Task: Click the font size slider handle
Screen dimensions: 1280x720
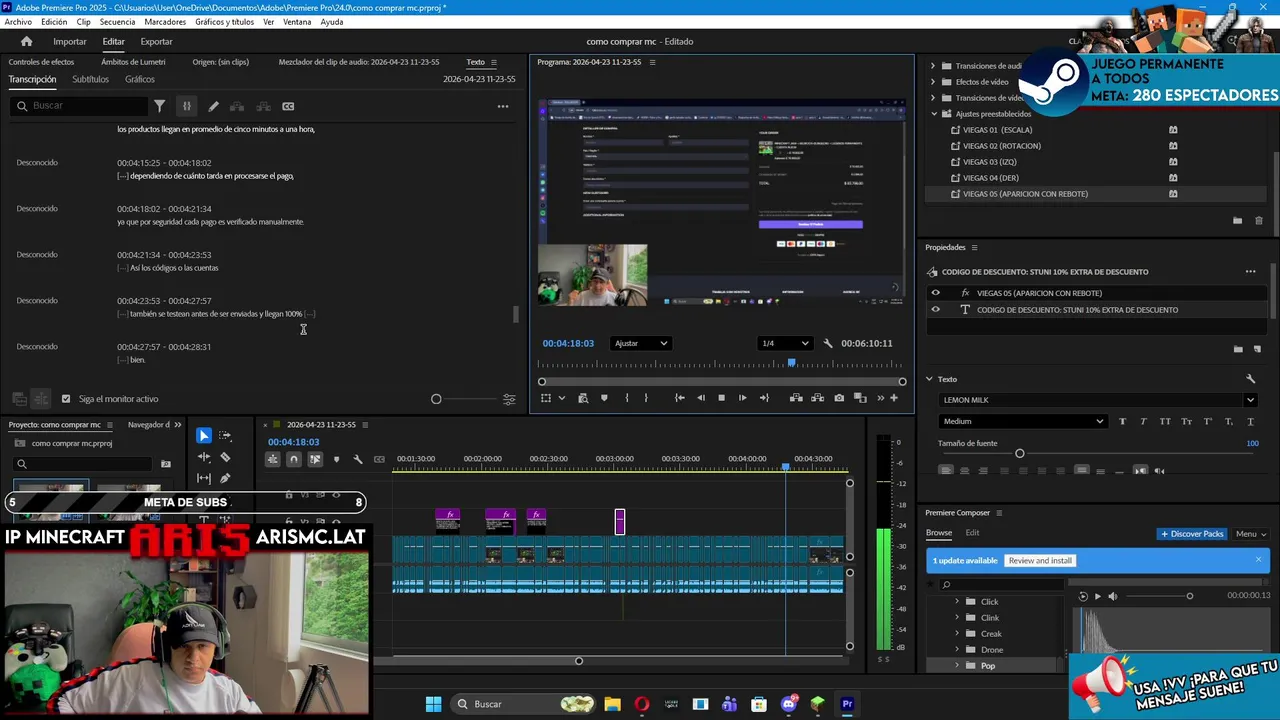Action: (x=1019, y=454)
